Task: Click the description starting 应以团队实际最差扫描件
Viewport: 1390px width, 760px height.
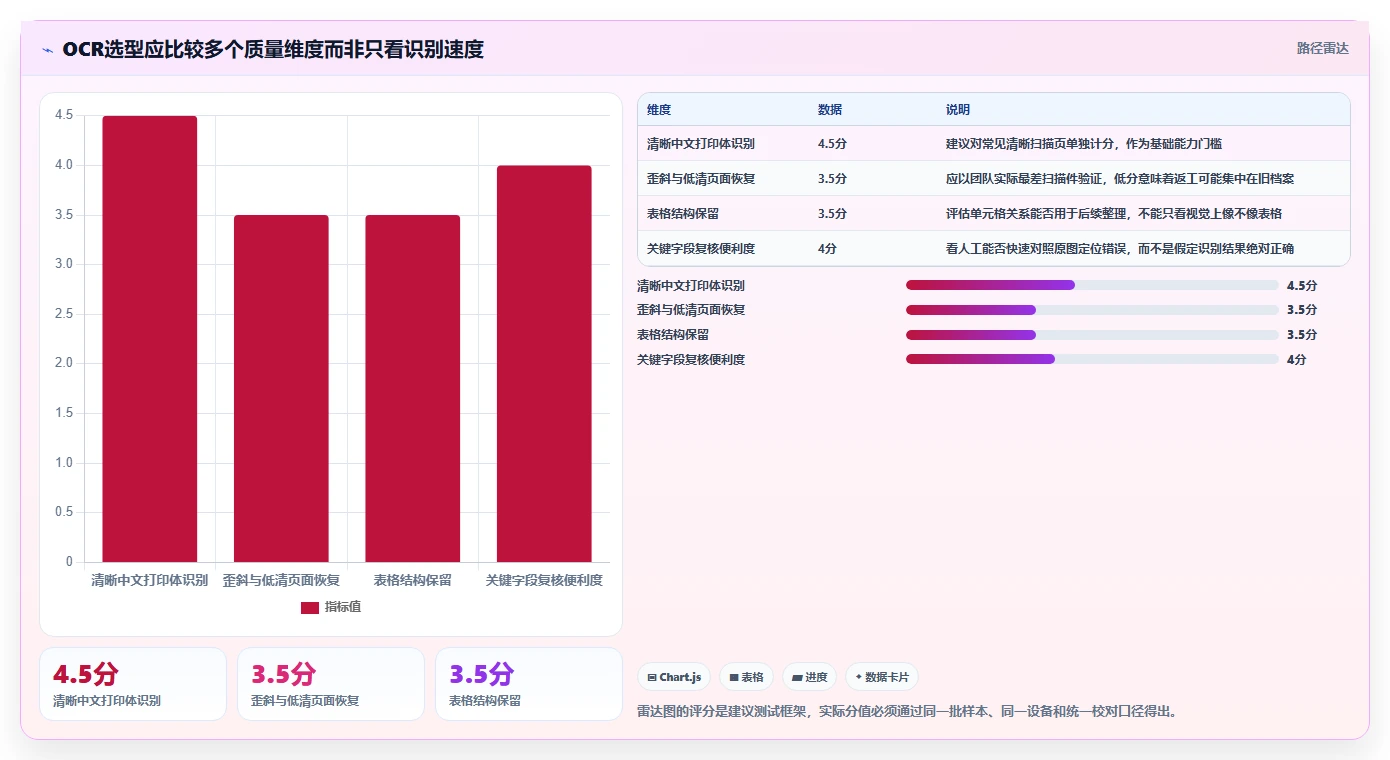Action: coord(1120,179)
